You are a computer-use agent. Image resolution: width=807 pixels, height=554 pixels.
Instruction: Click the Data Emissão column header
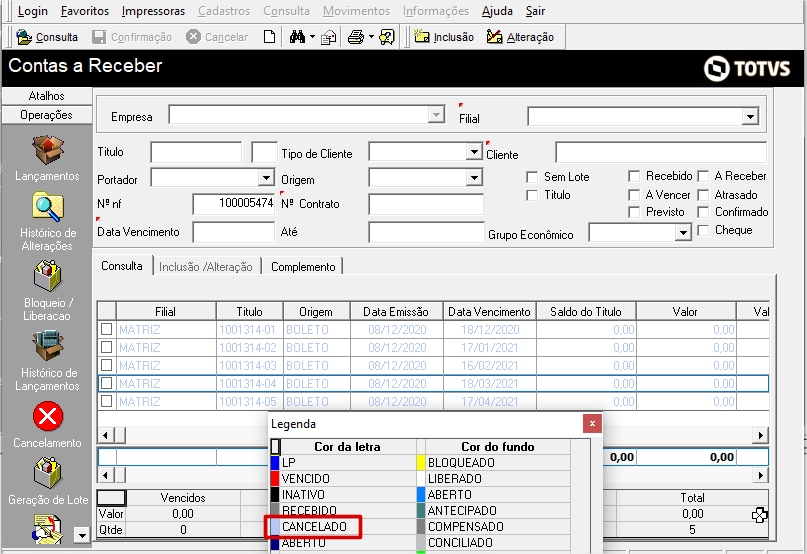[x=396, y=311]
